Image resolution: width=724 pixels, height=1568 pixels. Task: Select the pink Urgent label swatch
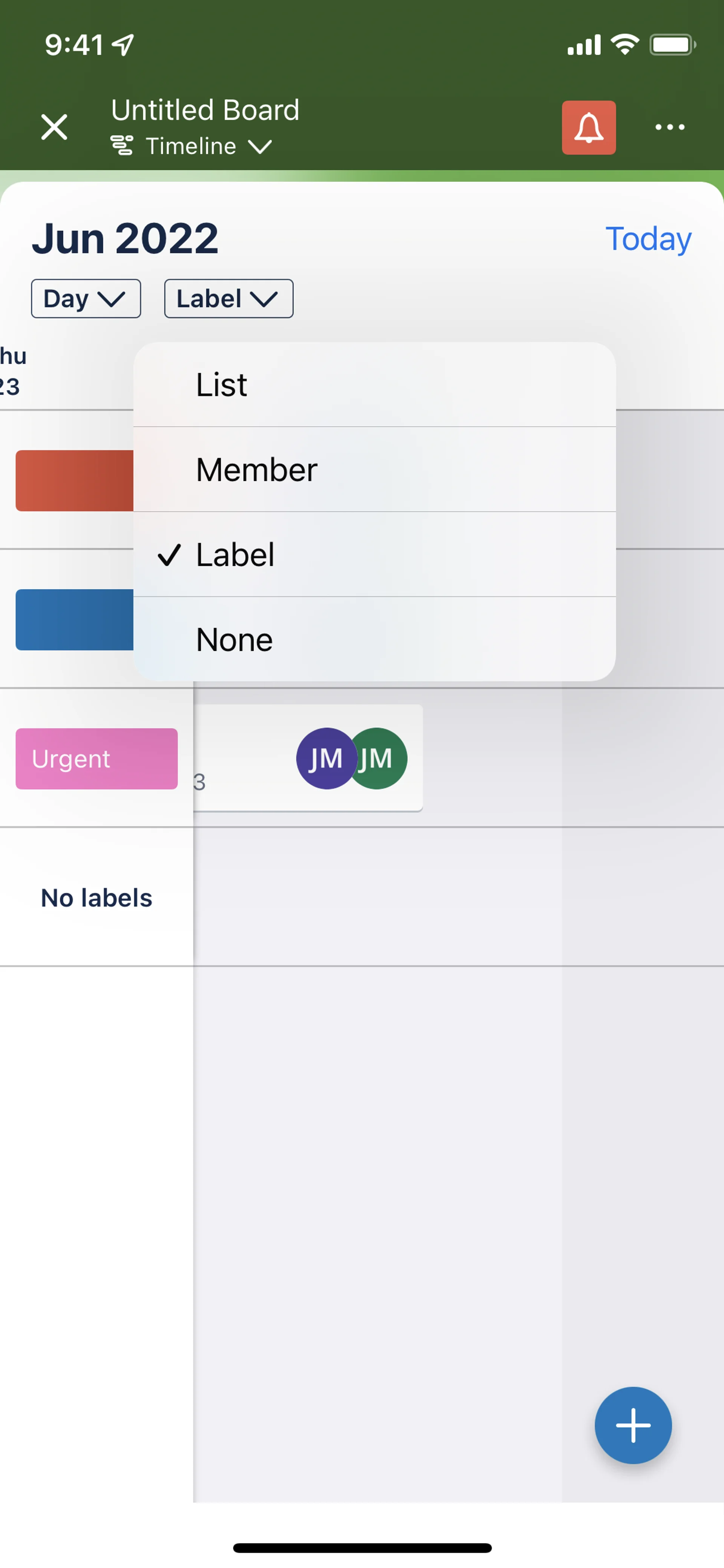tap(96, 759)
